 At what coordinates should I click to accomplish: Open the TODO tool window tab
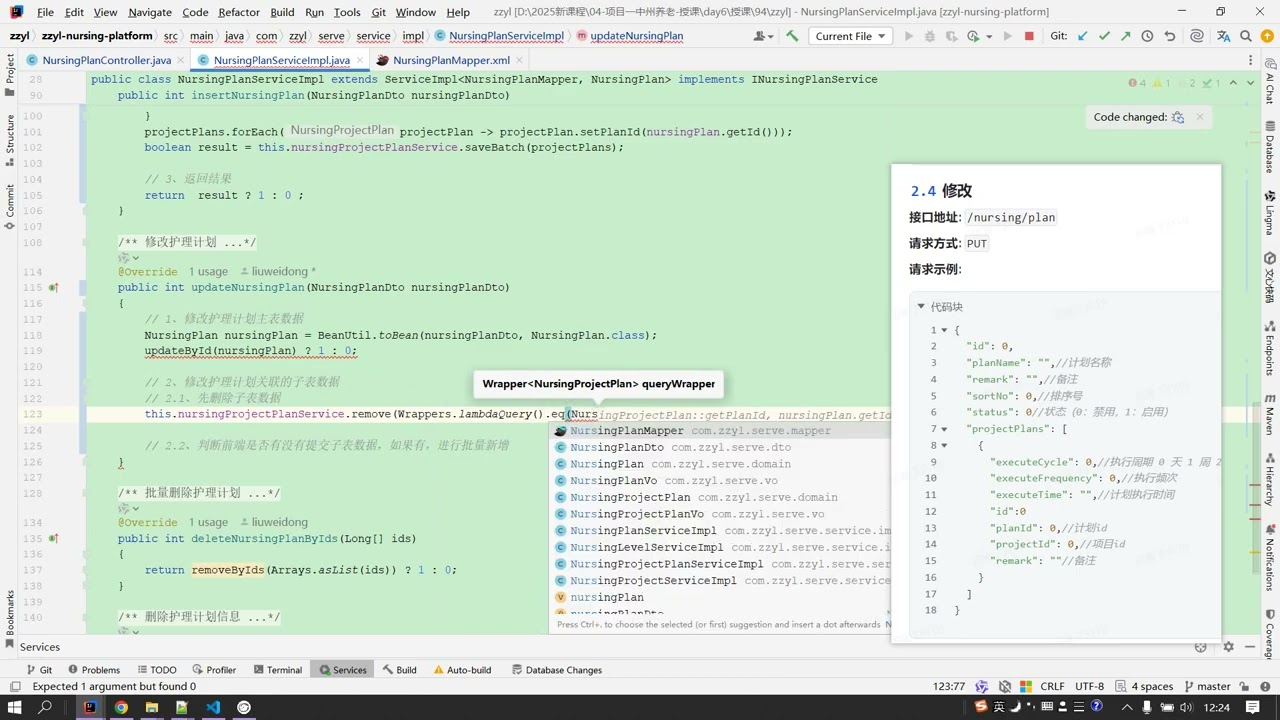pyautogui.click(x=156, y=670)
